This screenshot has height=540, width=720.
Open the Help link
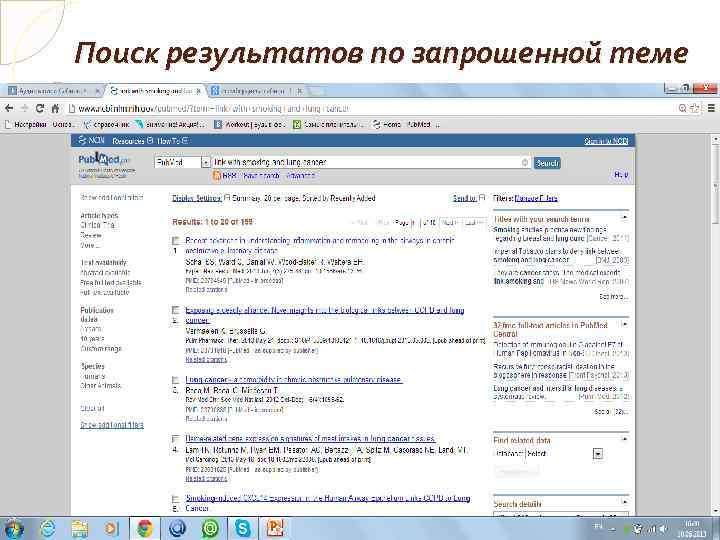[621, 175]
